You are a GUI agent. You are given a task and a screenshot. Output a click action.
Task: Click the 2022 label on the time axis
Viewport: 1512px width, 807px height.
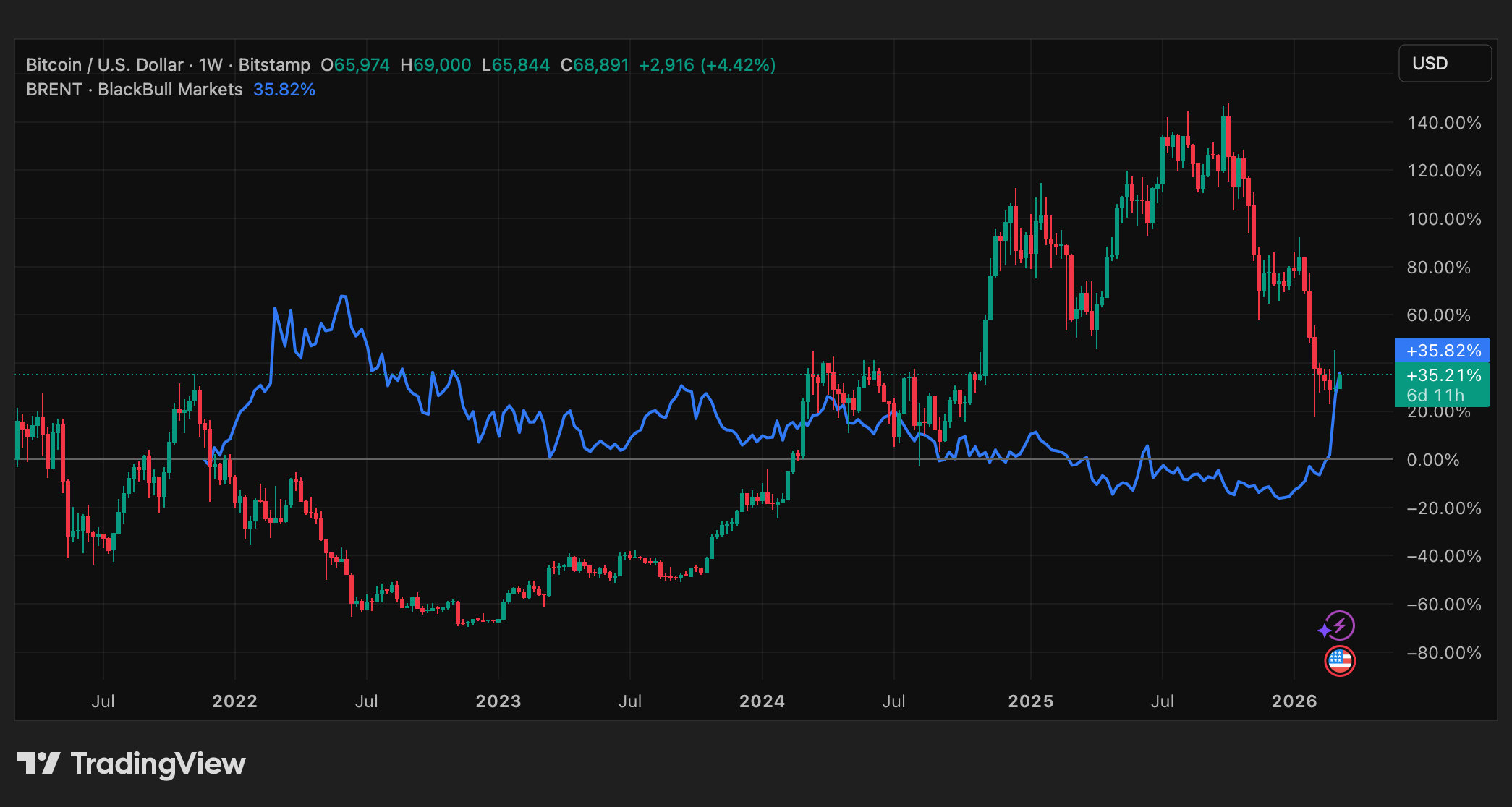coord(234,701)
